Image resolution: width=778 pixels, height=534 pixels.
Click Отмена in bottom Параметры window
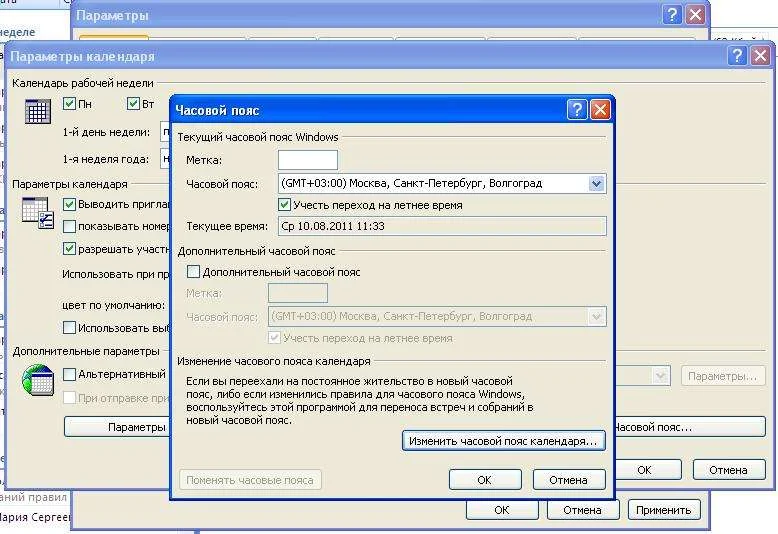pos(583,510)
